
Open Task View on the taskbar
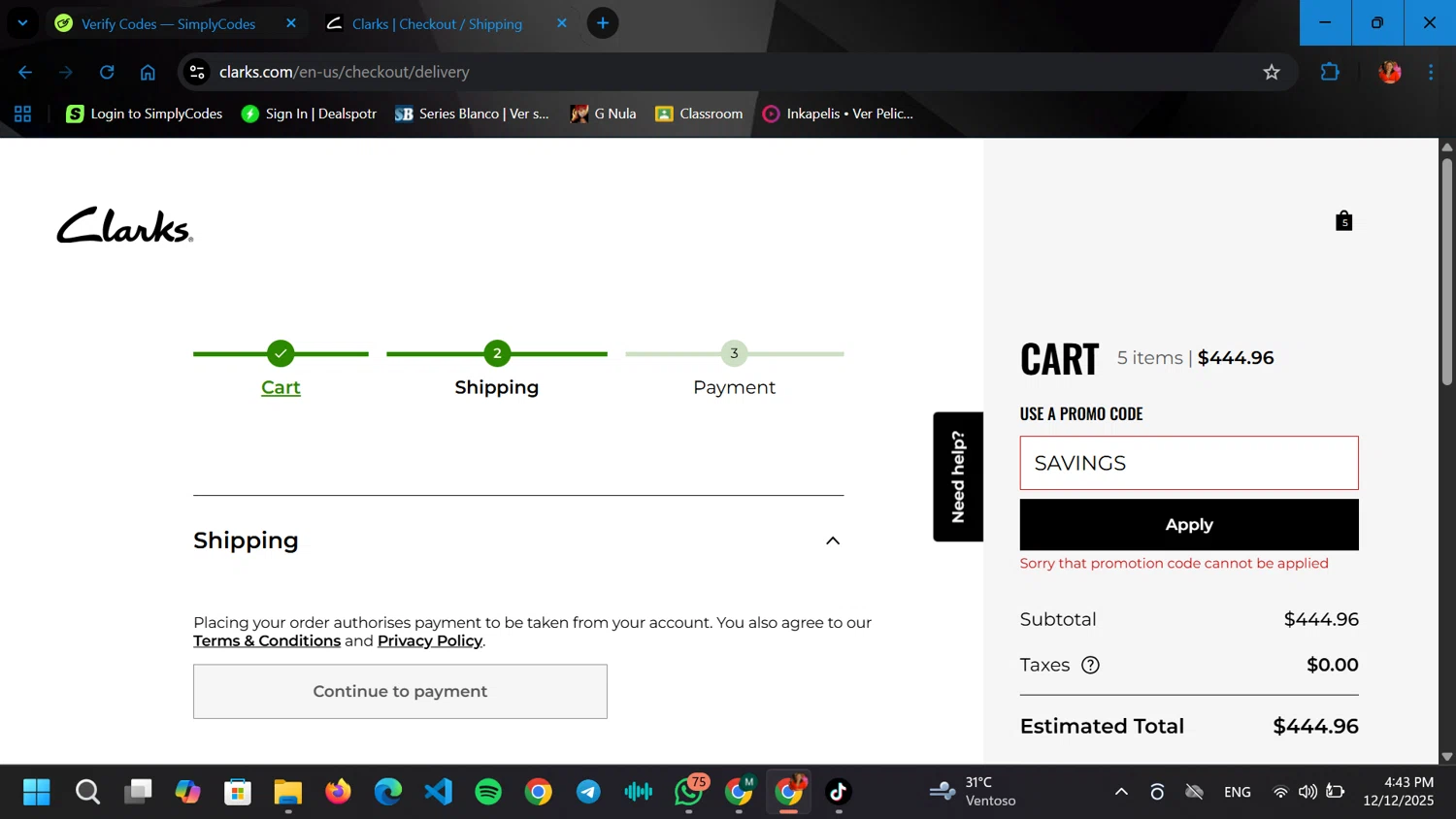[x=138, y=792]
